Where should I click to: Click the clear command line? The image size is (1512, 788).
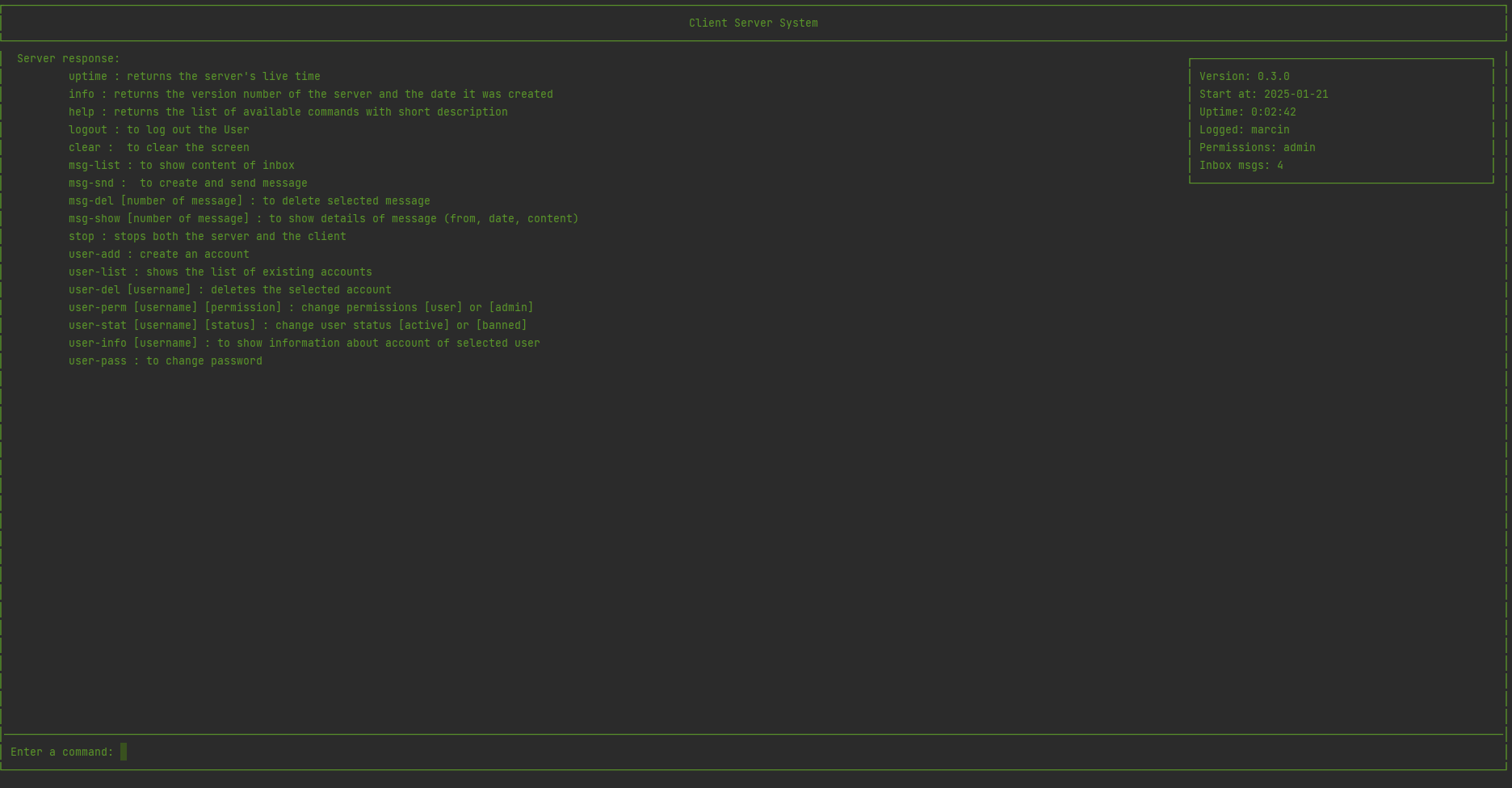158,148
